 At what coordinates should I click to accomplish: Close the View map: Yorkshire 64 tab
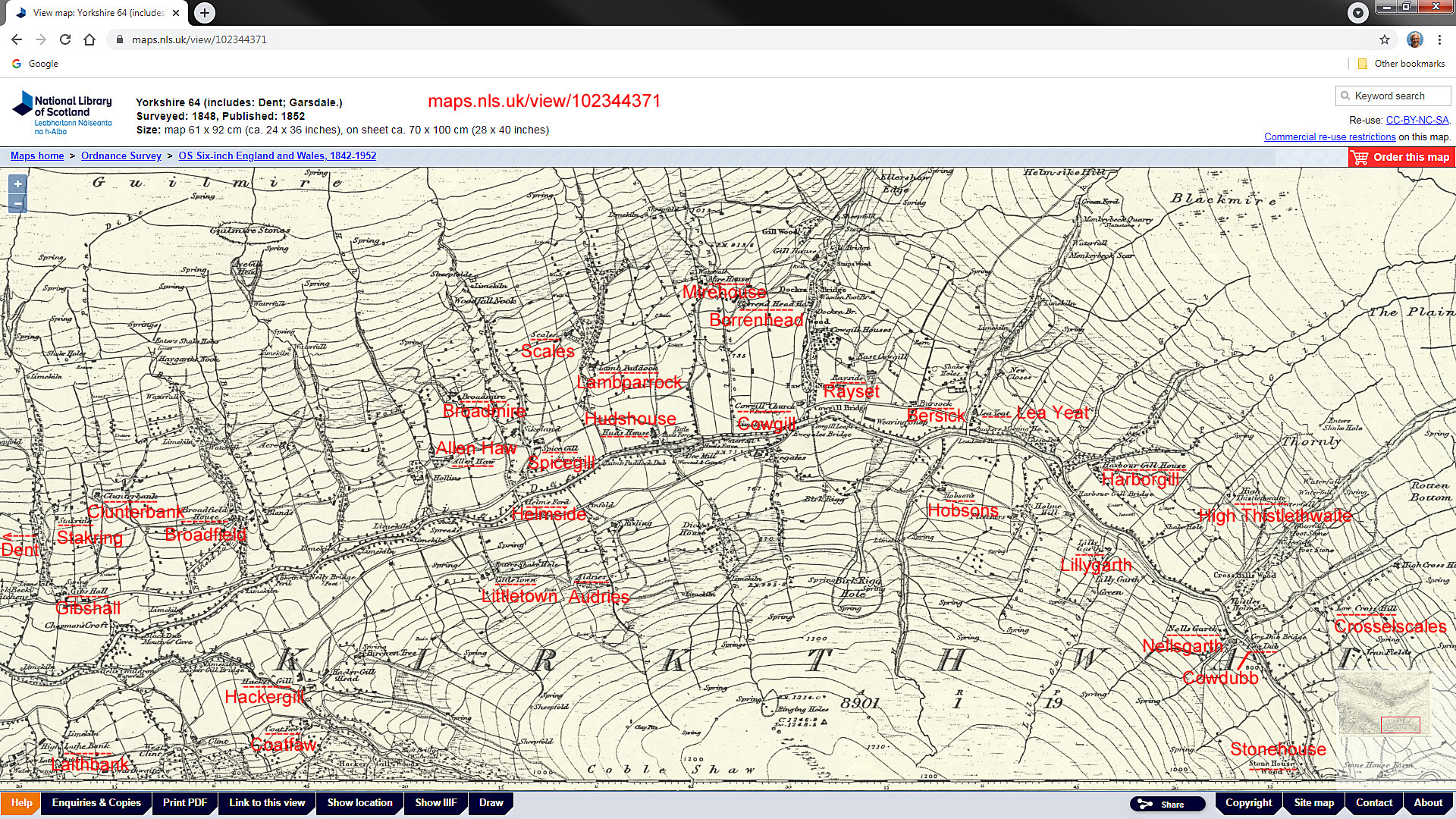coord(177,13)
